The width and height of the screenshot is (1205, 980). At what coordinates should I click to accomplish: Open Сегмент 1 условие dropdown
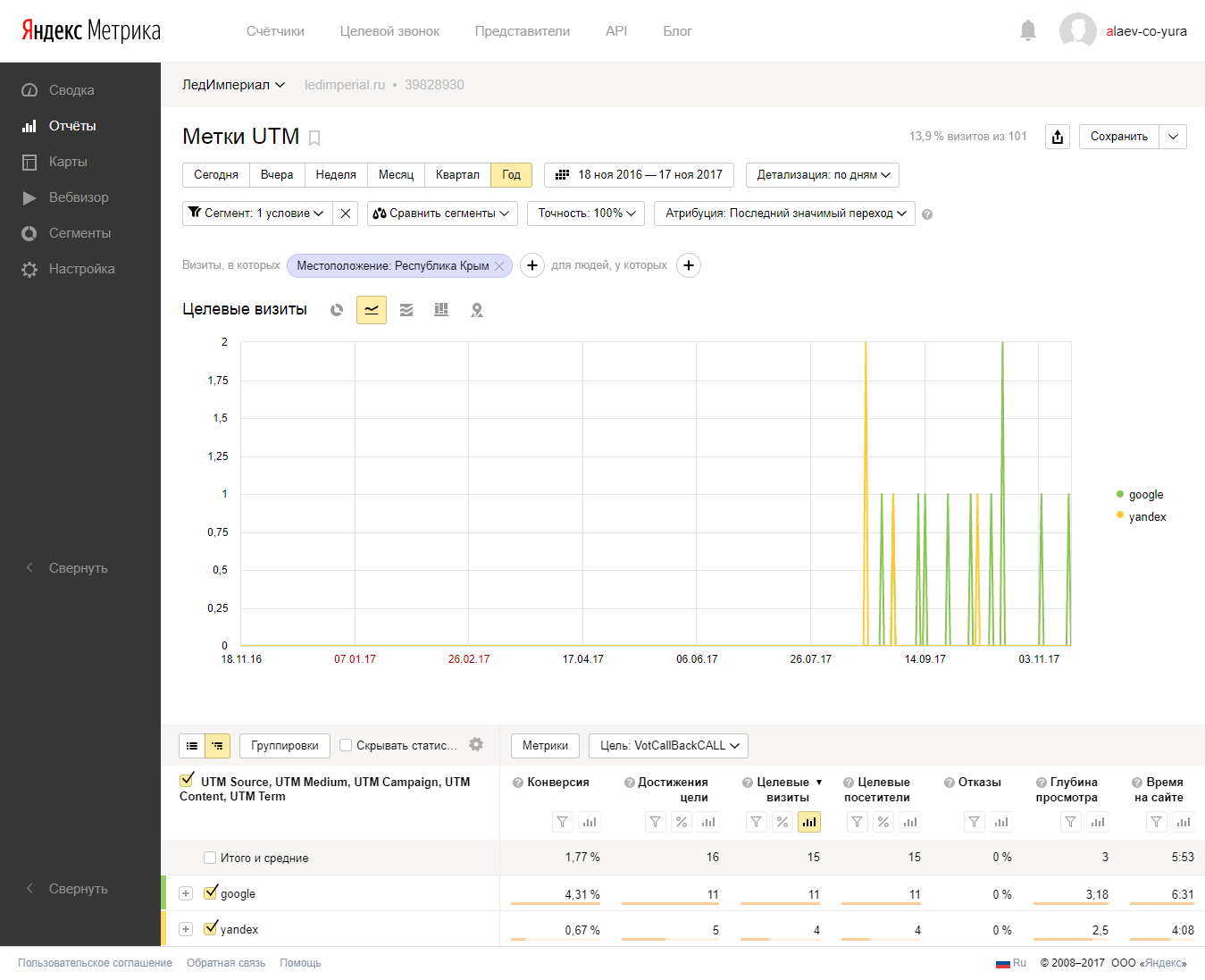tap(257, 214)
